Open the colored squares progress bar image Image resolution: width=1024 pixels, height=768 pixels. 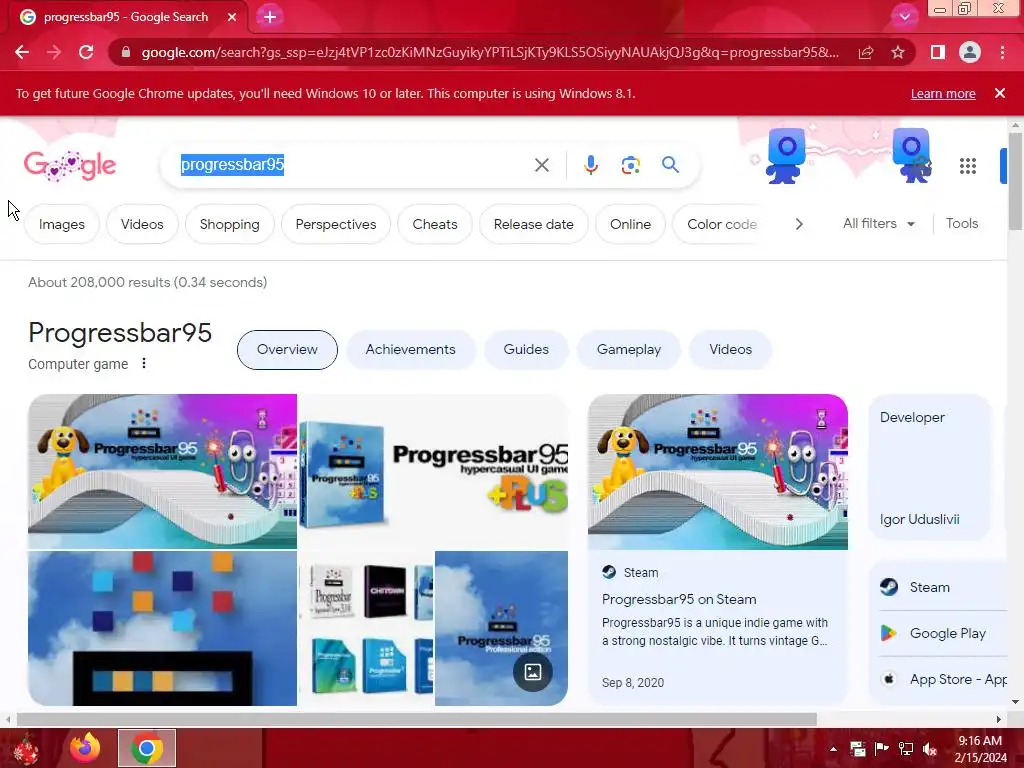click(x=163, y=628)
